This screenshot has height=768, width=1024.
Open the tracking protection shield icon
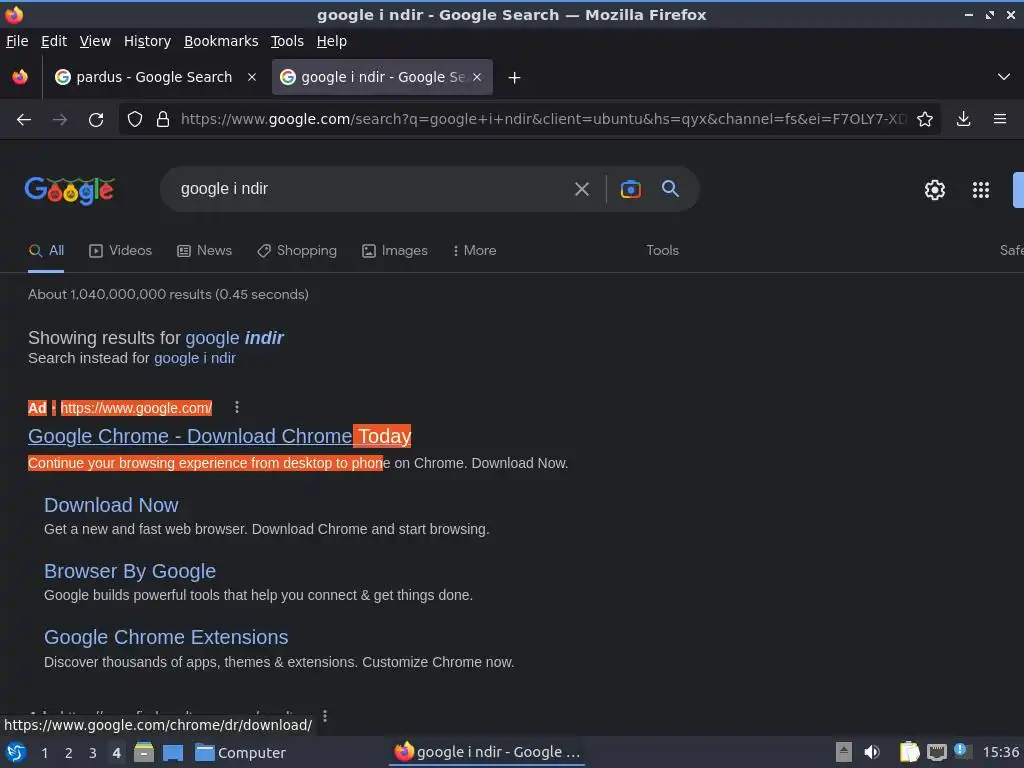pos(135,120)
